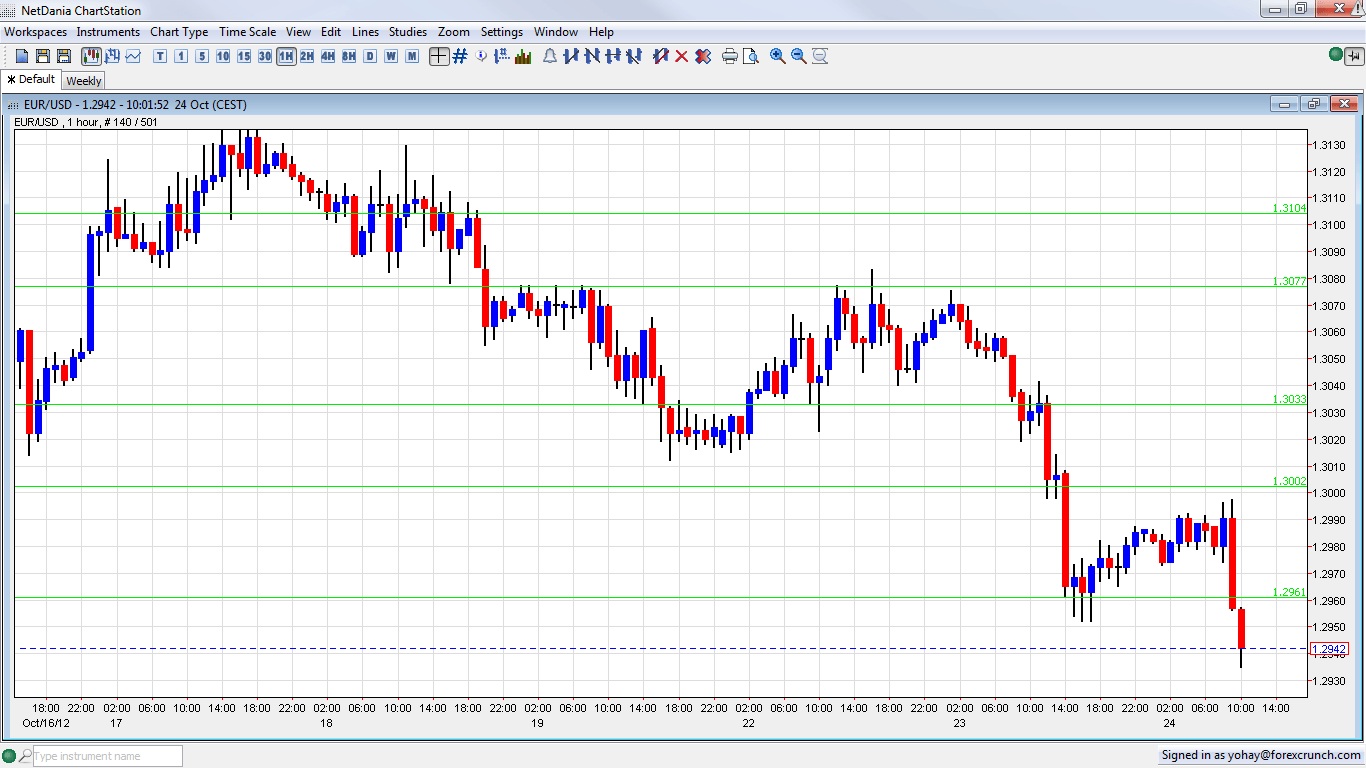Click the first Save icon in toolbar

[43, 56]
